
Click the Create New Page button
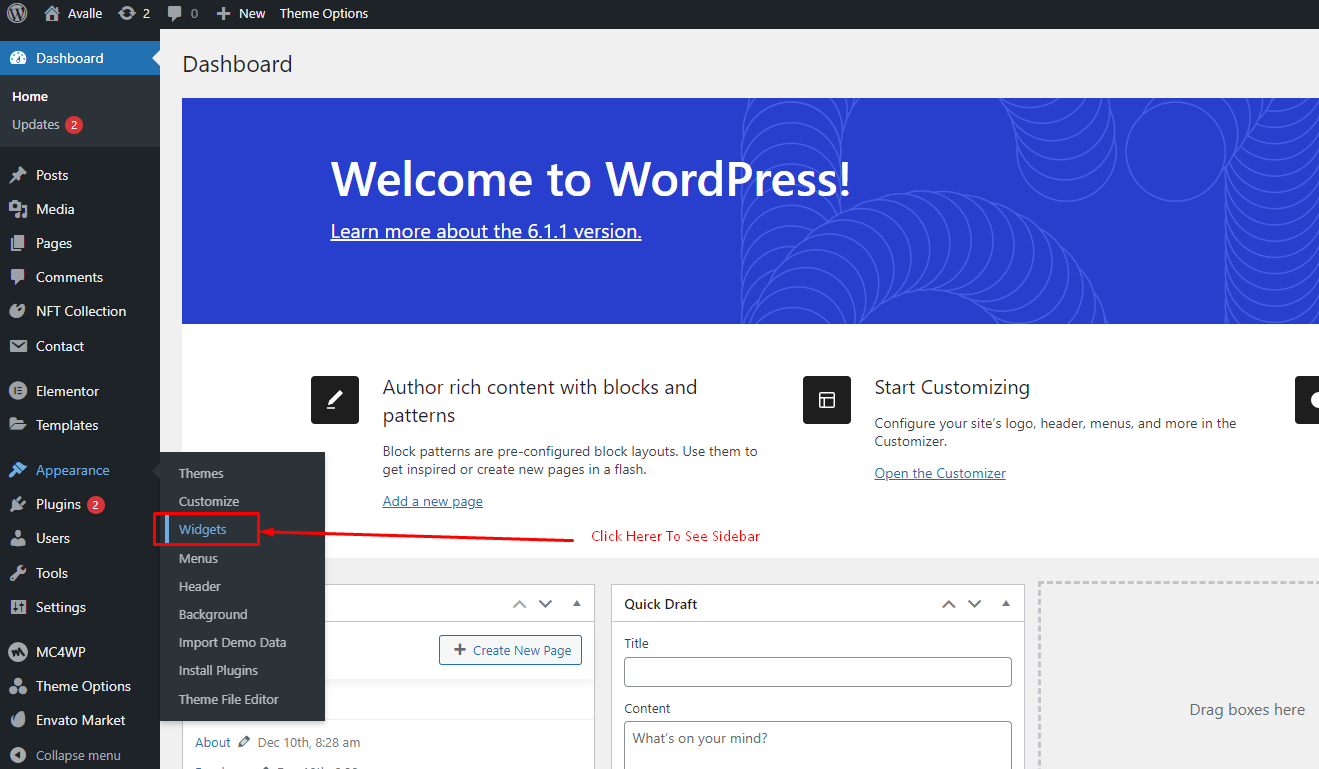(511, 650)
